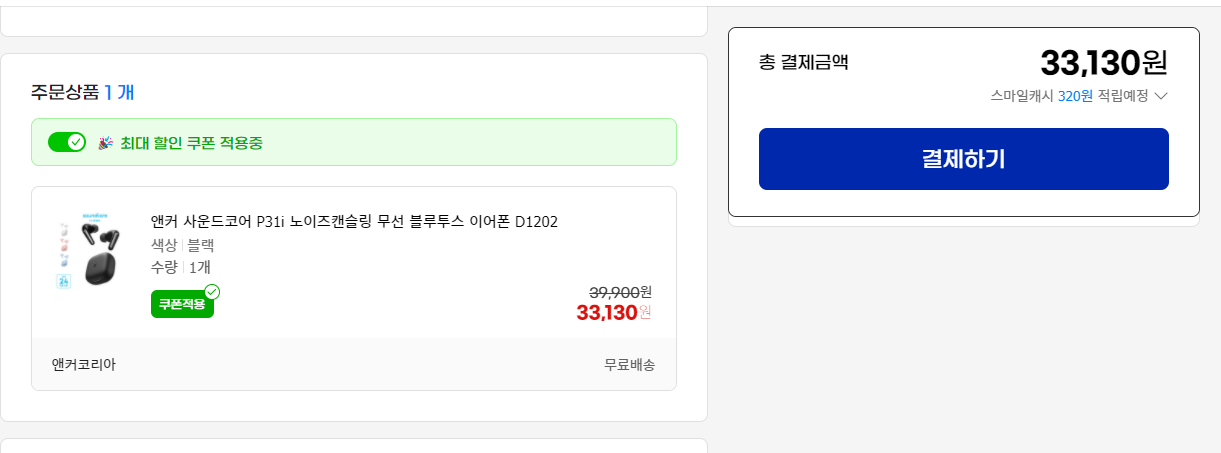
Task: Click the 앤커코리아 seller name
Action: click(84, 365)
